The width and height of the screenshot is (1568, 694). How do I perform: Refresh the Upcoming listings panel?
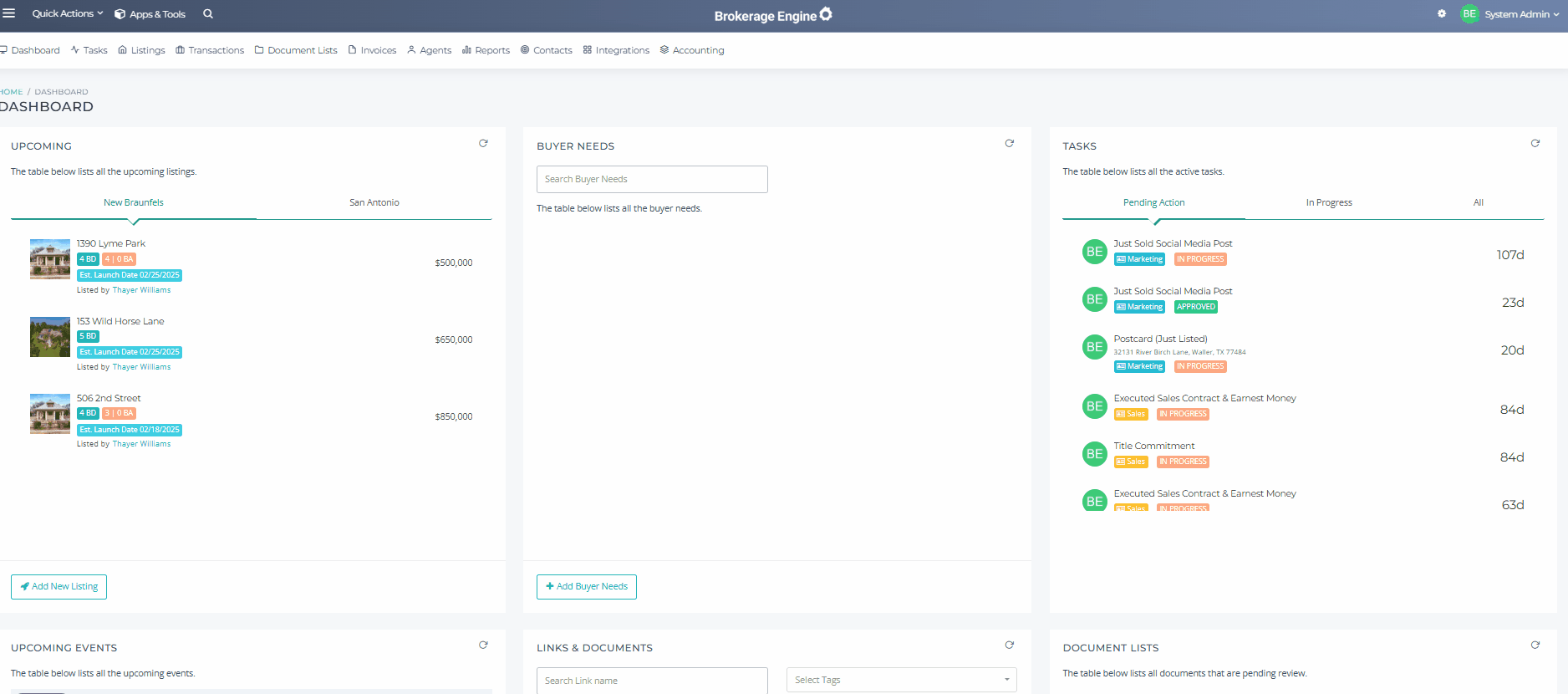483,144
